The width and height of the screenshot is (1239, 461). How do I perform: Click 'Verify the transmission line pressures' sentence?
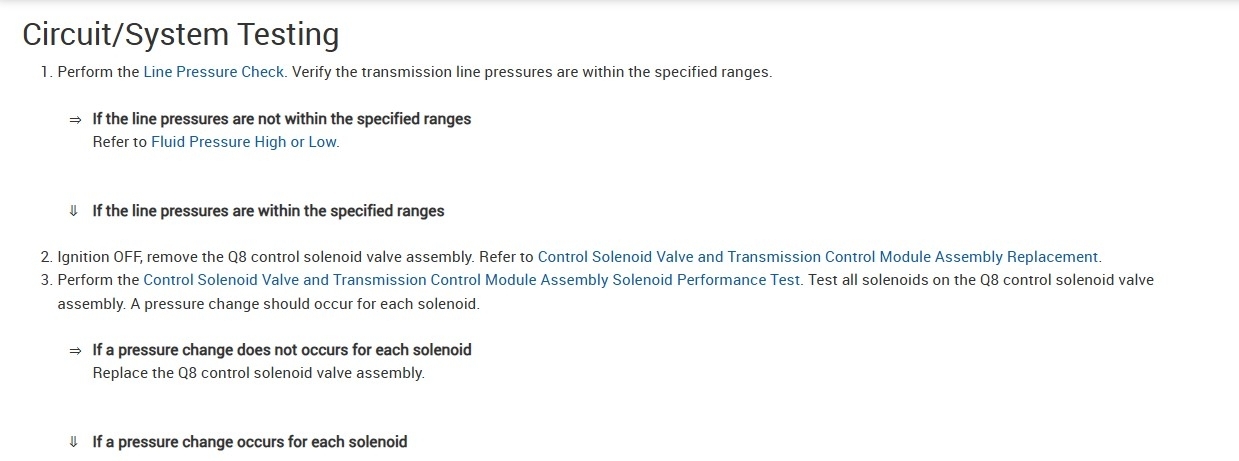coord(531,72)
